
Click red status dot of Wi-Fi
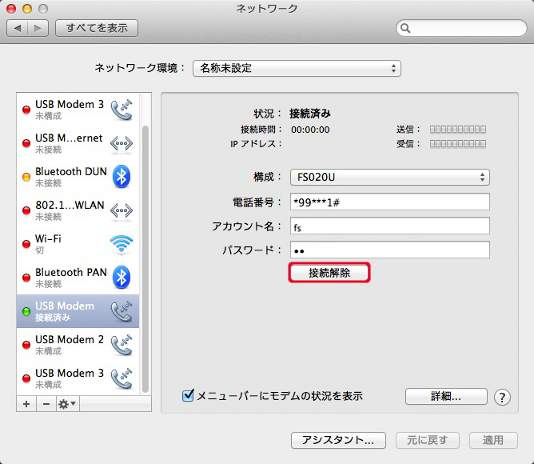click(26, 244)
